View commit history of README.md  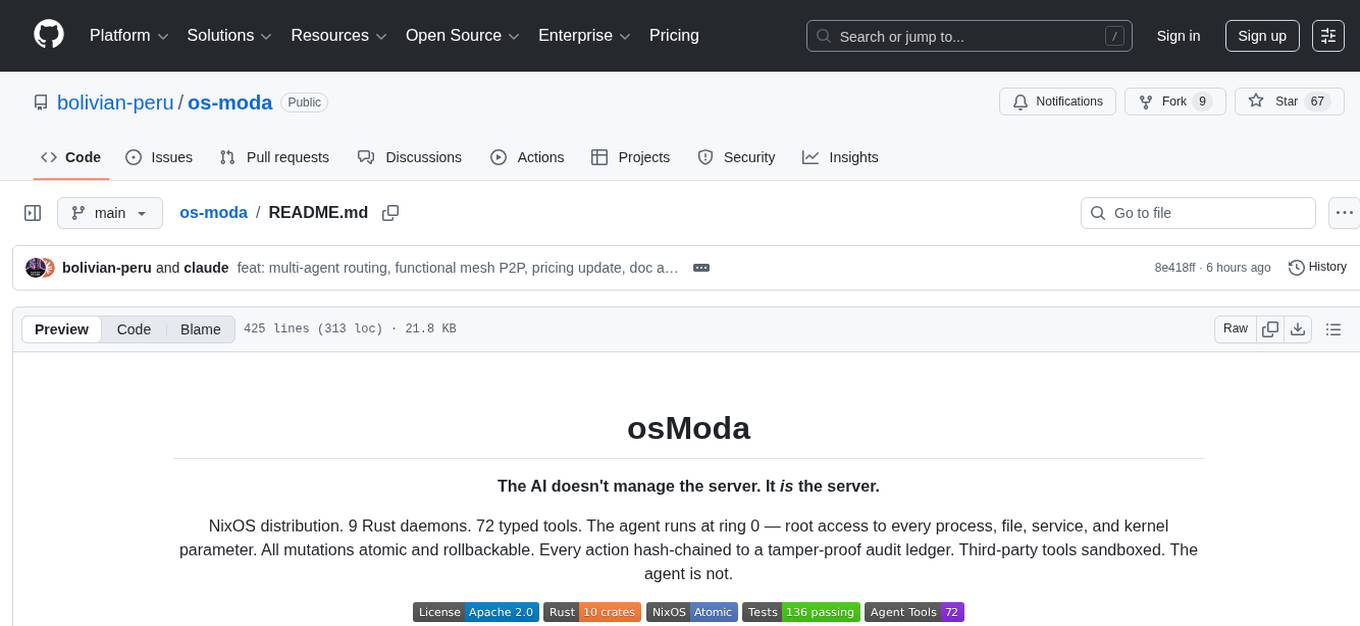tap(1317, 267)
